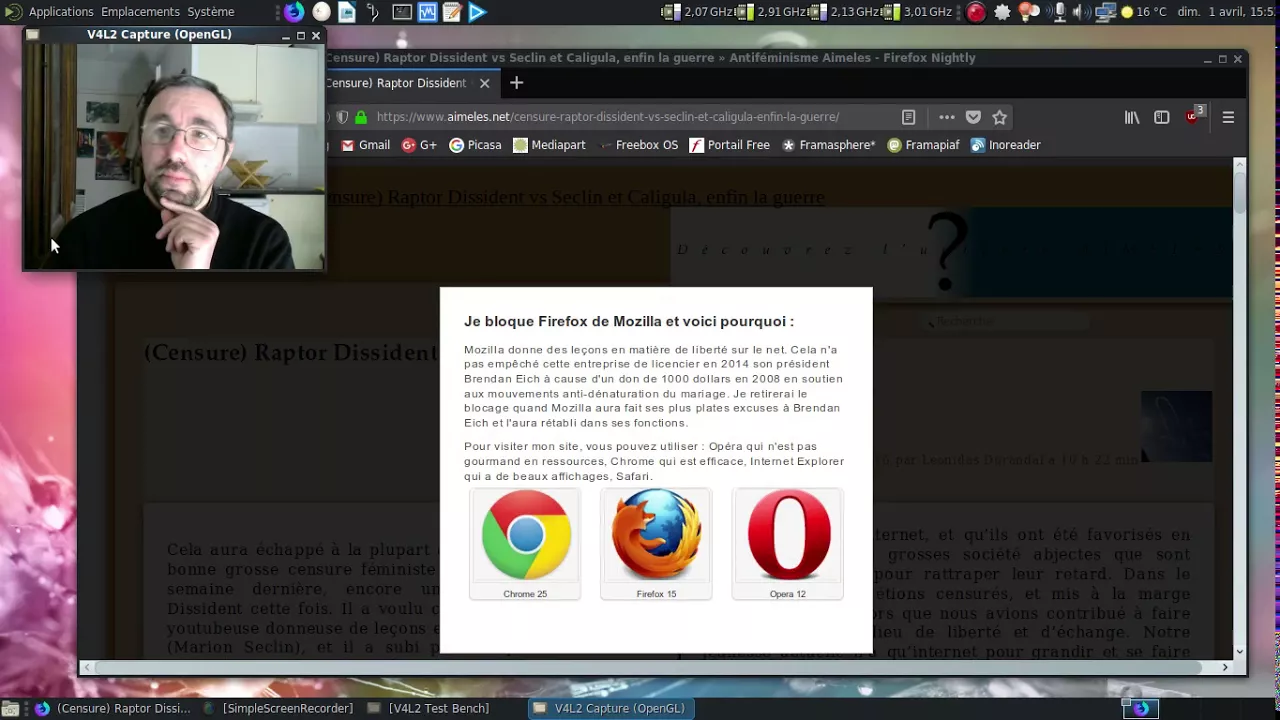Launch Firefox Nightly from the top panel

[x=294, y=12]
